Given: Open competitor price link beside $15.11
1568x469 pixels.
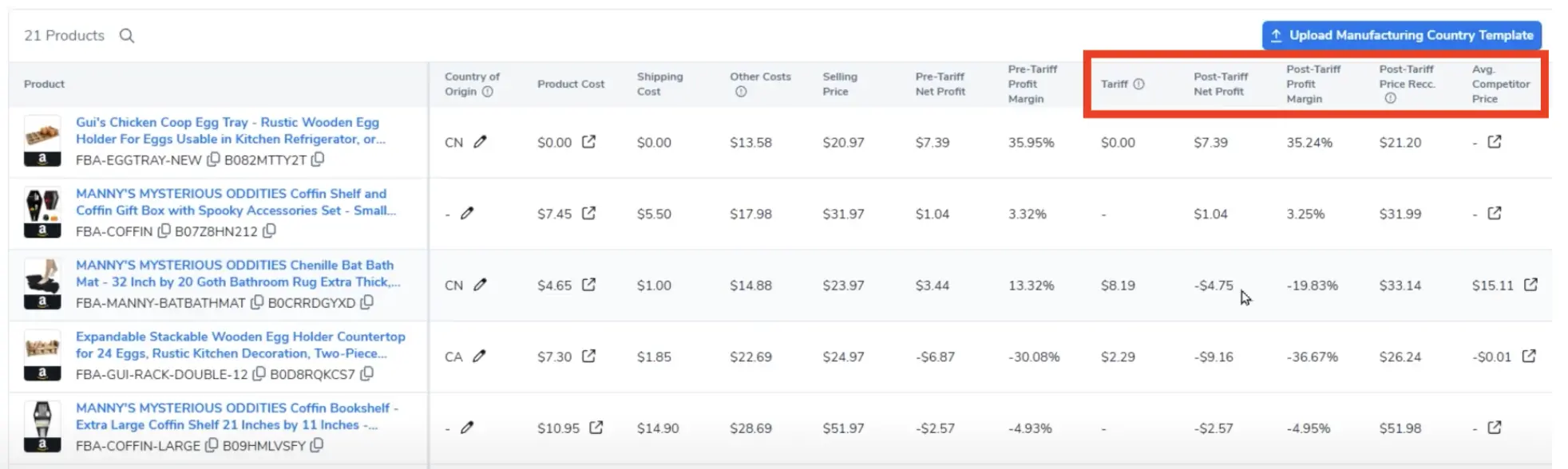Looking at the screenshot, I should point(1530,285).
